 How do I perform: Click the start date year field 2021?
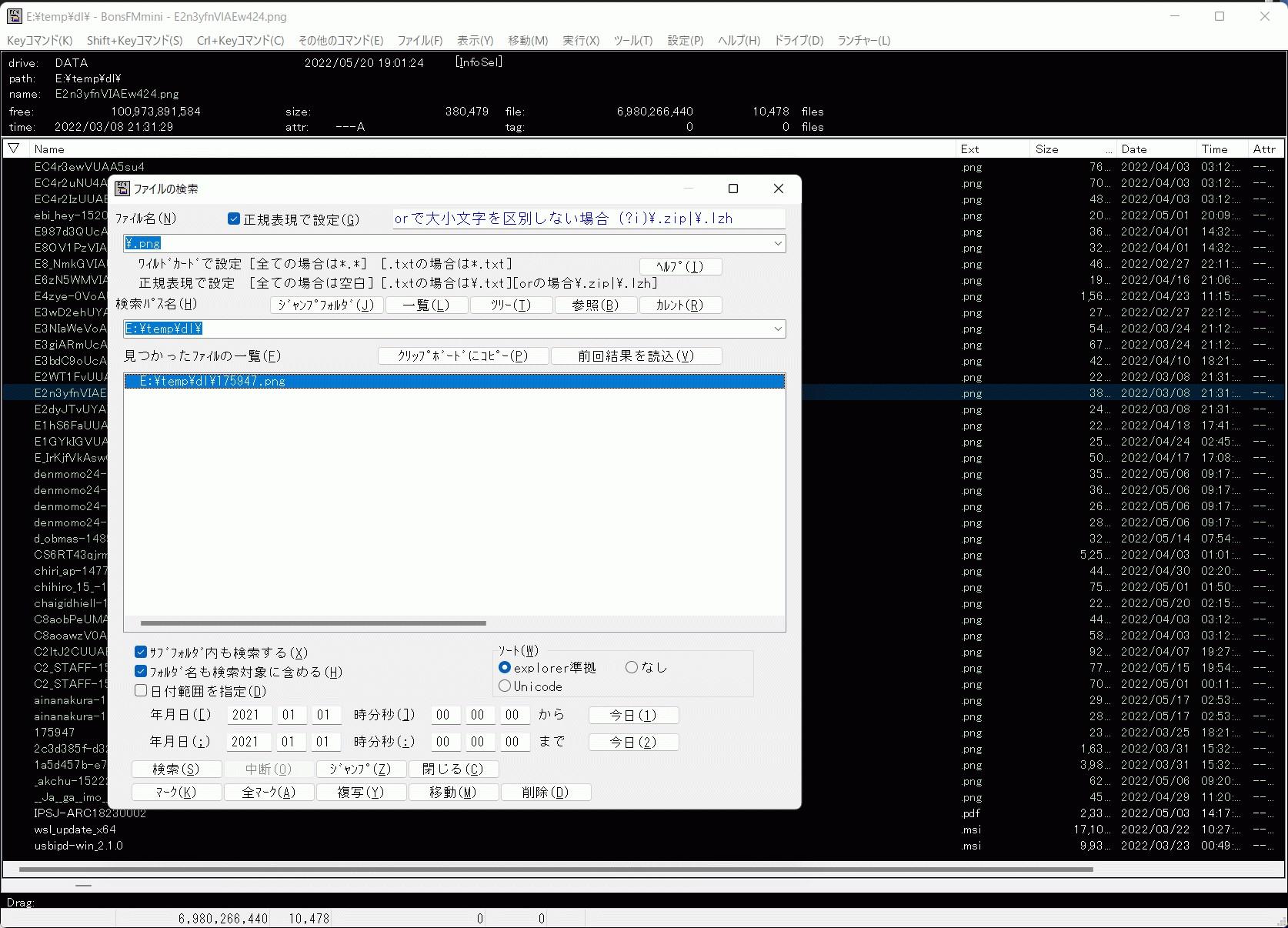click(x=245, y=715)
